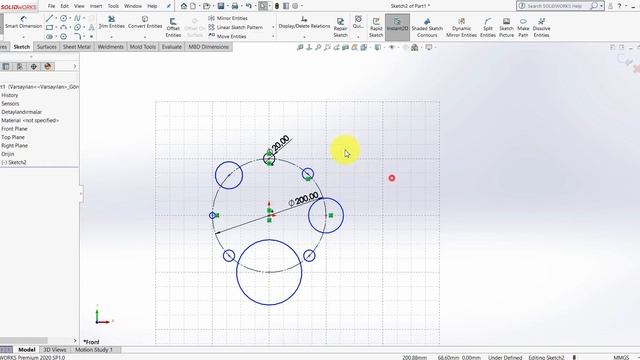Select the Sketch Fillet tool
This screenshot has width=640, height=360.
click(77, 36)
